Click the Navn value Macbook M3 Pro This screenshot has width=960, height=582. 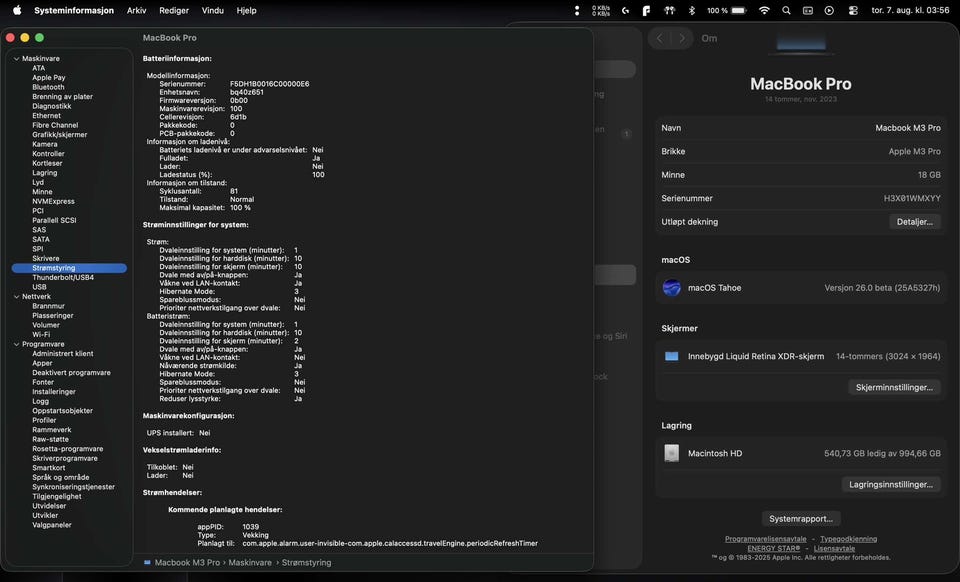click(908, 128)
